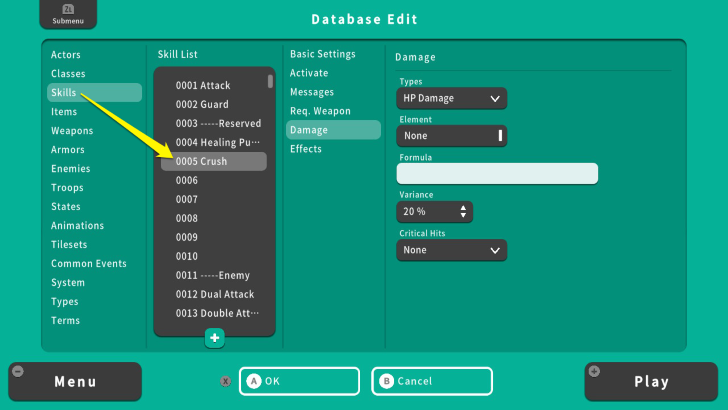Click the X button icon beside OK
Image resolution: width=728 pixels, height=410 pixels.
[226, 381]
